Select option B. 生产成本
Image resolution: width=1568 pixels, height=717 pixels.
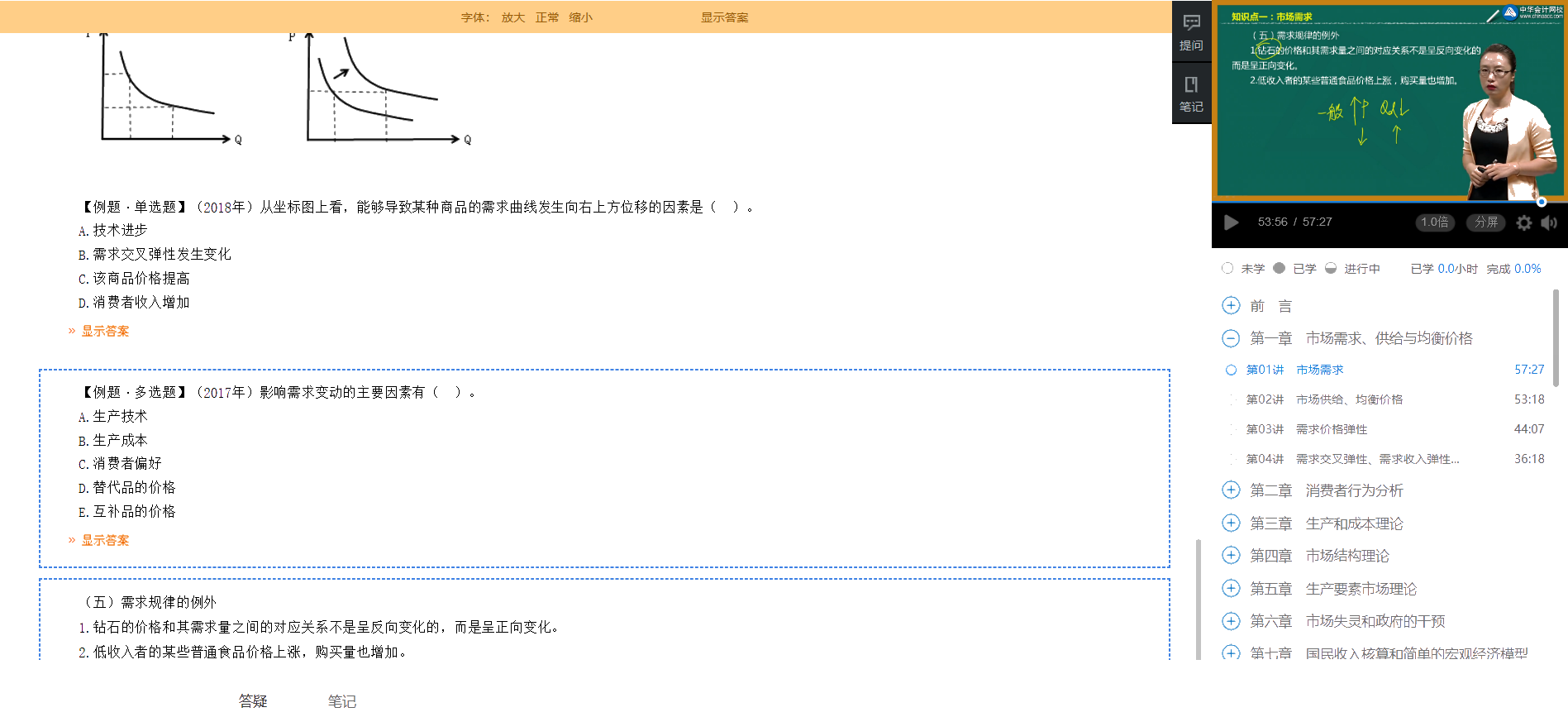[x=113, y=440]
